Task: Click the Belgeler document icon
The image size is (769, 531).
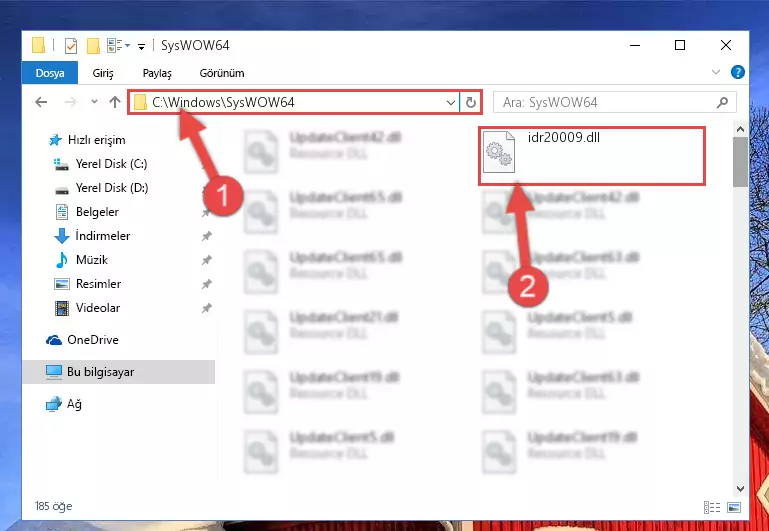Action: tap(62, 212)
